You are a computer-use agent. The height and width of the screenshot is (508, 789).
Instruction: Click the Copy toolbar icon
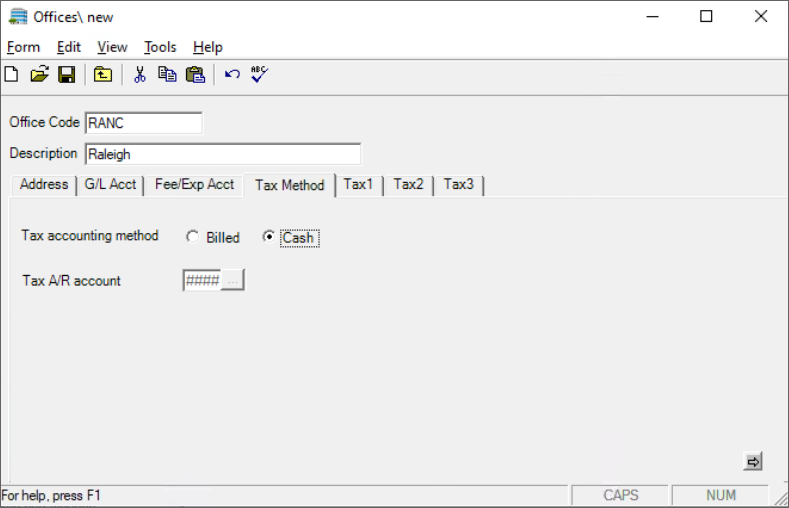pos(167,75)
